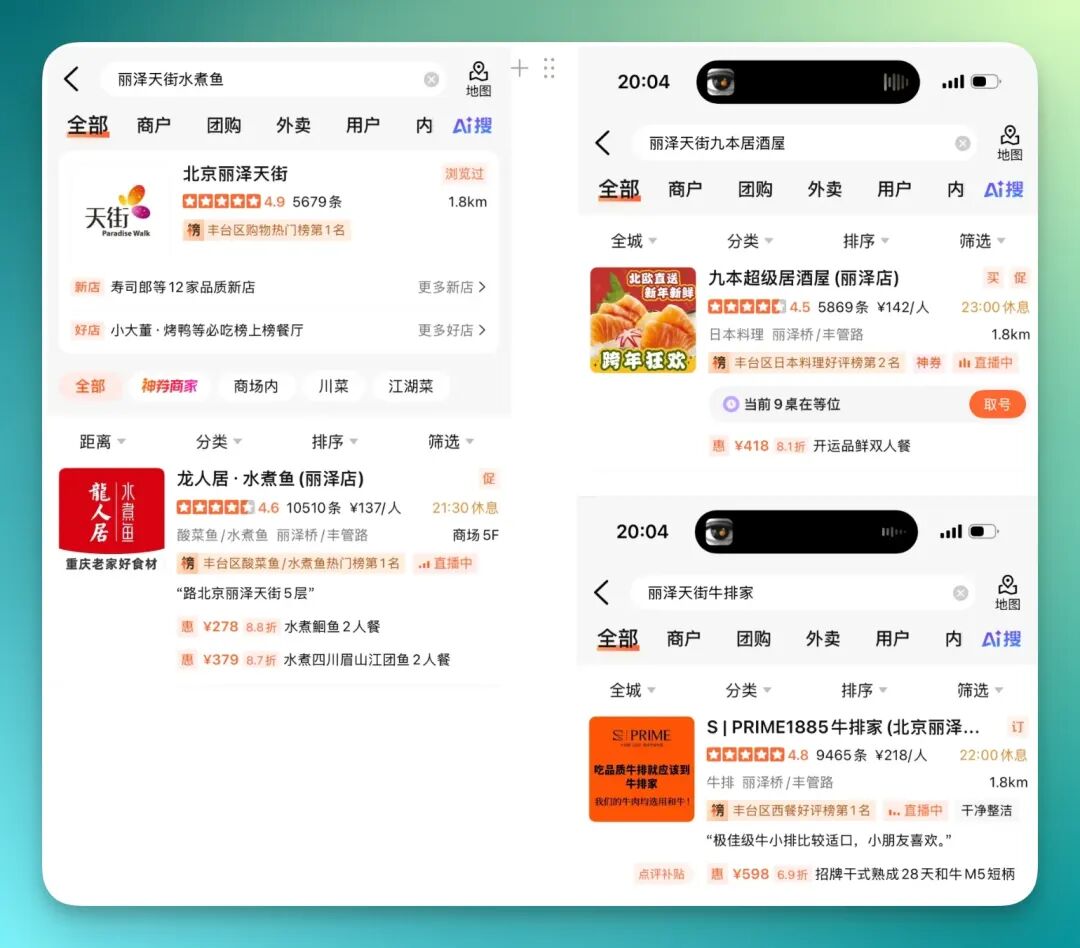This screenshot has width=1080, height=948.
Task: Tap the 直播中 badge on 九本超级居酒屋
Action: 986,362
